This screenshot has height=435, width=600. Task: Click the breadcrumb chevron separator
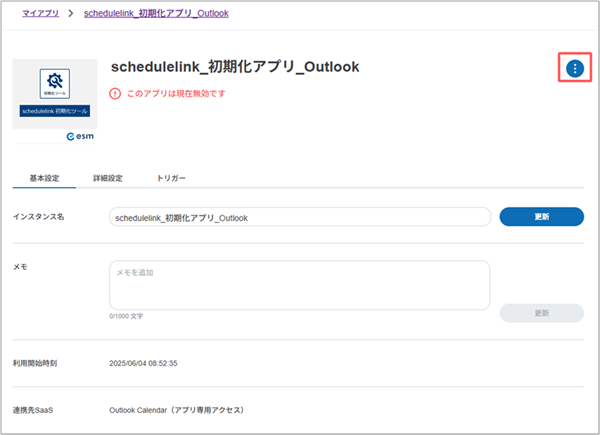(71, 14)
